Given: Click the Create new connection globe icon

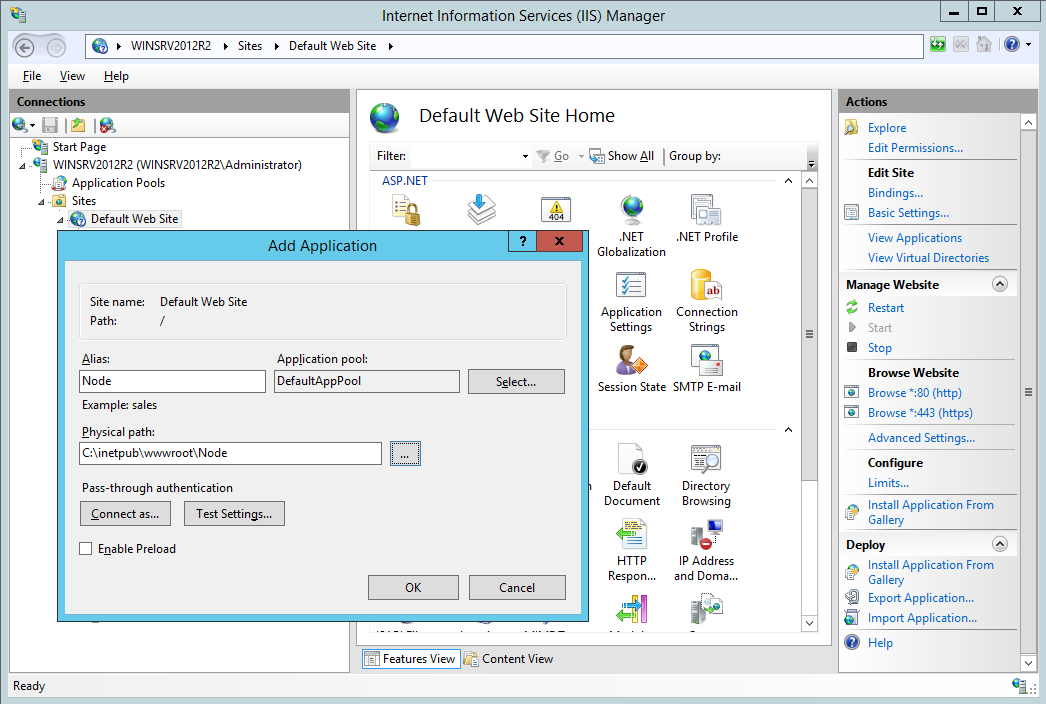Looking at the screenshot, I should 19,125.
